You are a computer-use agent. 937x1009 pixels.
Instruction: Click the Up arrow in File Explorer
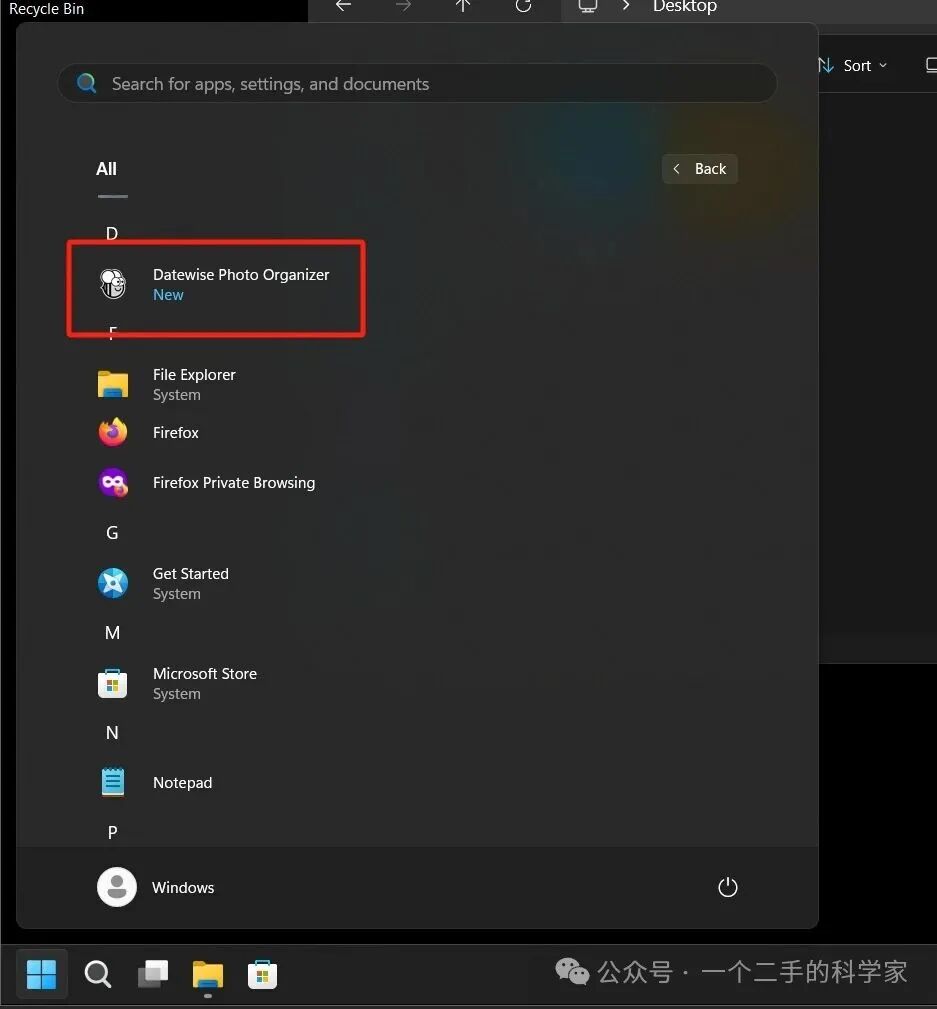click(463, 6)
